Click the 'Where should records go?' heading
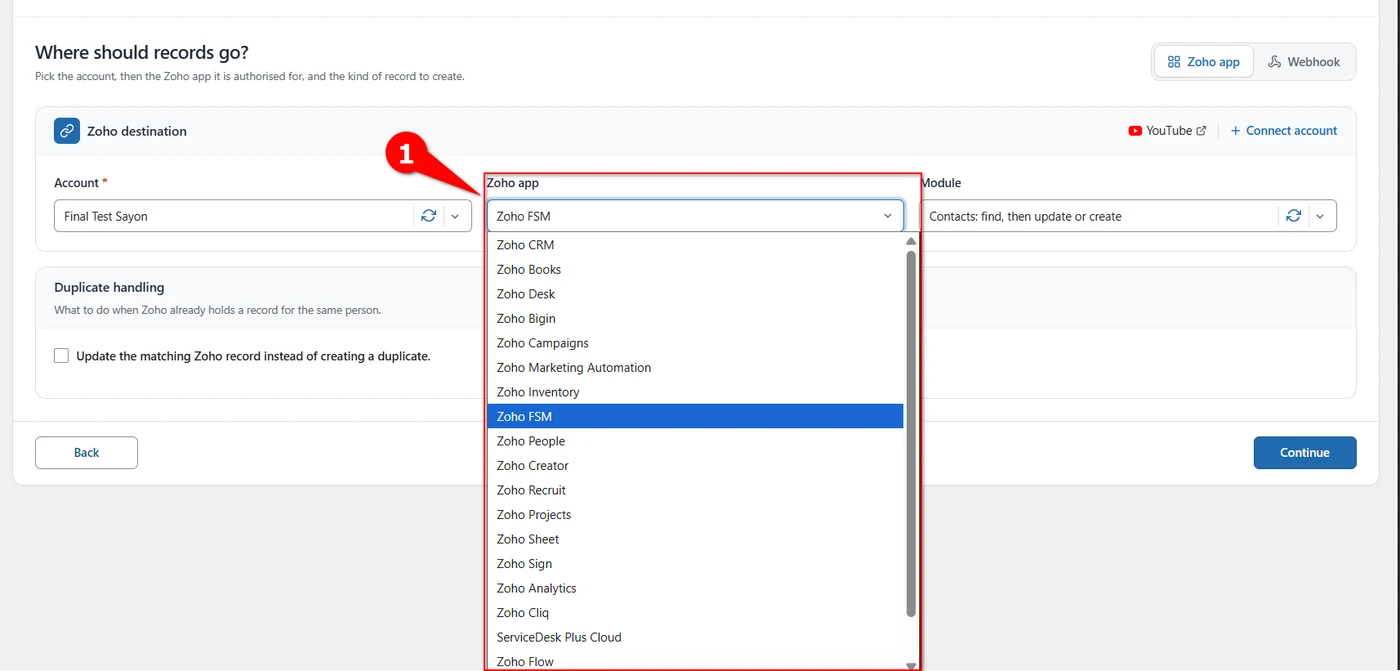This screenshot has width=1400, height=671. [x=142, y=52]
